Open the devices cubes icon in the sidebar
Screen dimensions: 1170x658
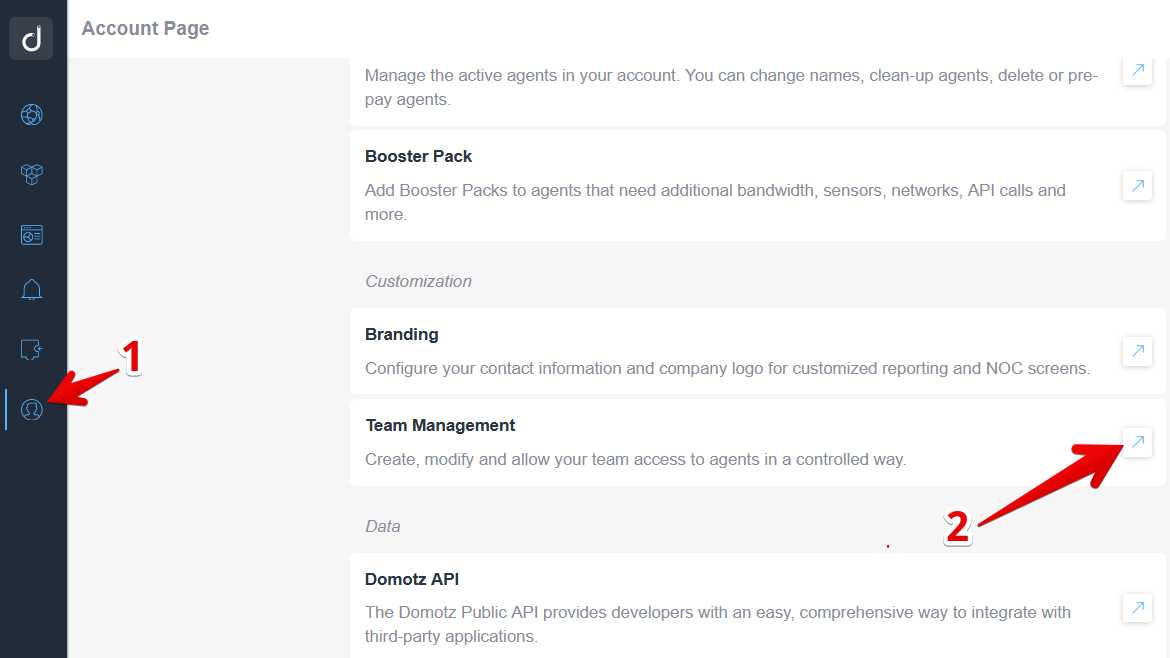click(31, 174)
